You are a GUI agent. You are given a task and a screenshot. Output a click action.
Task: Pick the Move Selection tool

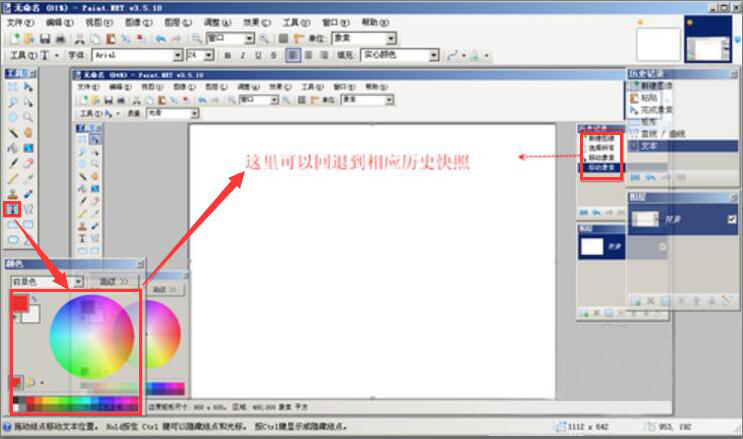[x=28, y=102]
